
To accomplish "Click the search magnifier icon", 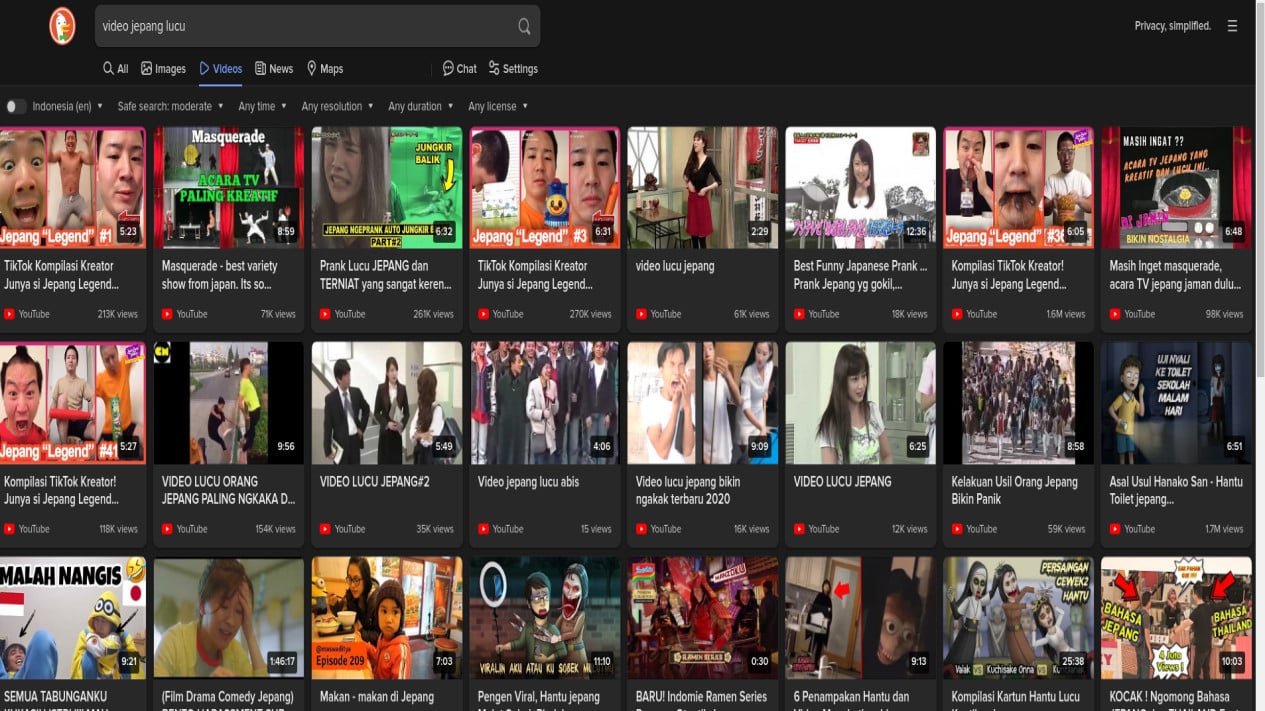I will tap(524, 25).
